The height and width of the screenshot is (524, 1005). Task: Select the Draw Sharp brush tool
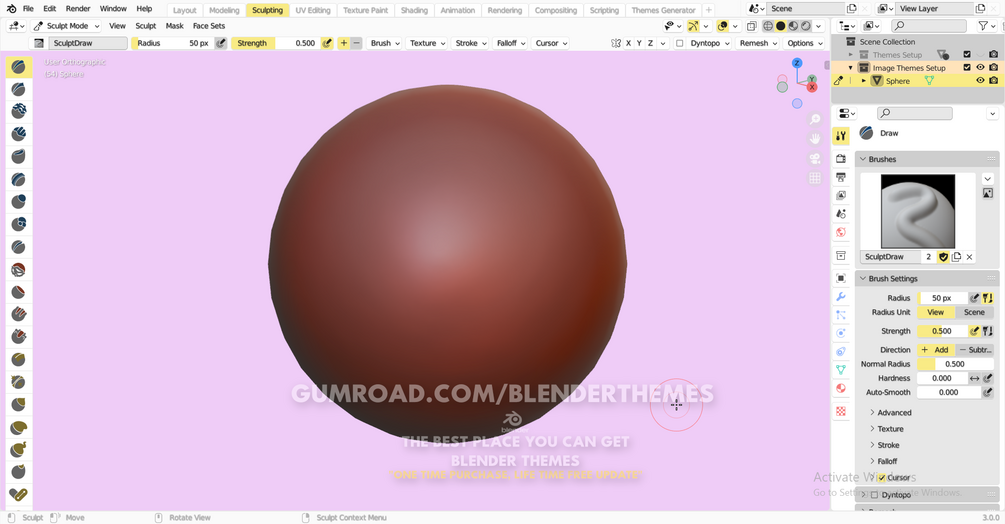tap(19, 90)
